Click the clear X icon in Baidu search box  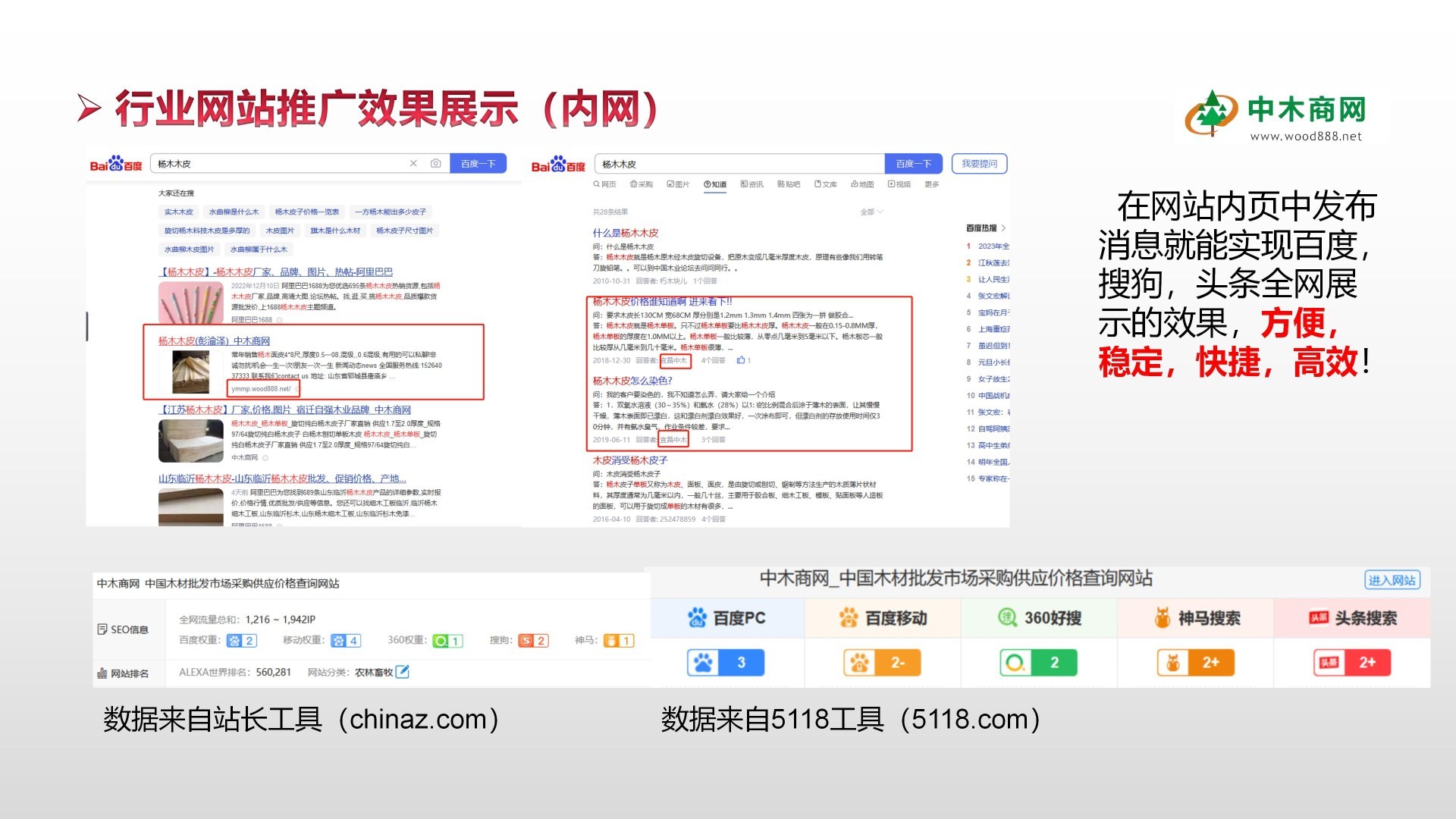point(413,164)
